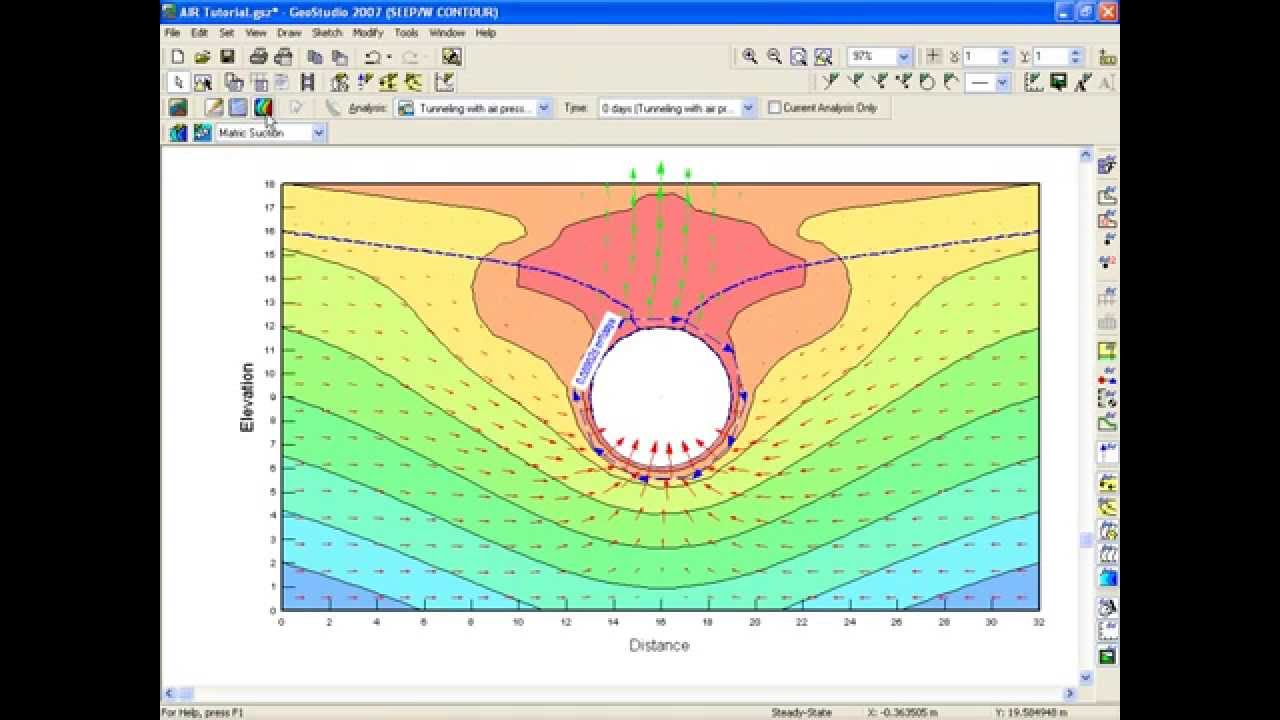This screenshot has height=720, width=1280.
Task: Click the picture icon right of Redo
Action: [451, 57]
